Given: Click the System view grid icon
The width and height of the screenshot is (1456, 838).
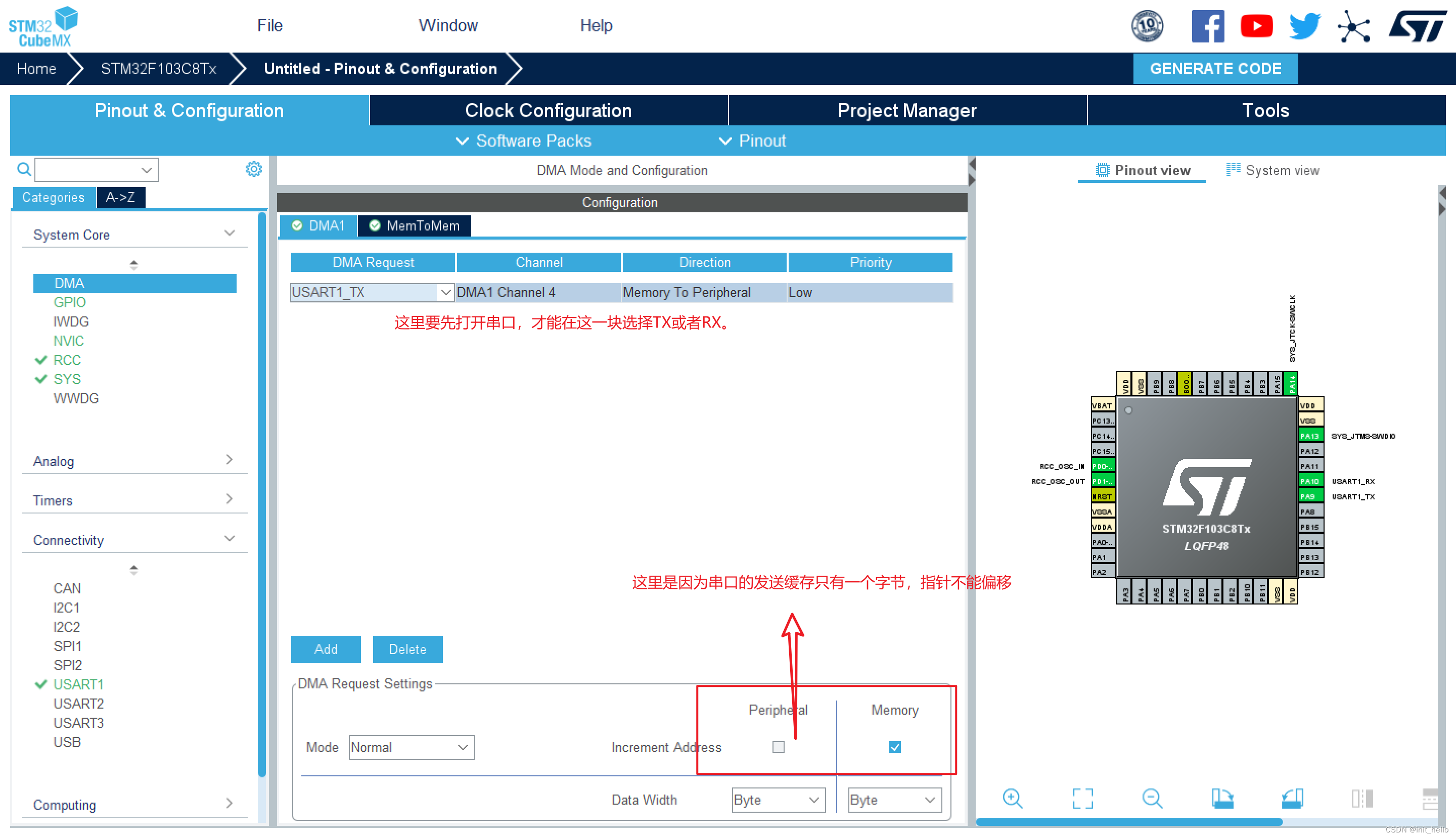Looking at the screenshot, I should [x=1233, y=169].
